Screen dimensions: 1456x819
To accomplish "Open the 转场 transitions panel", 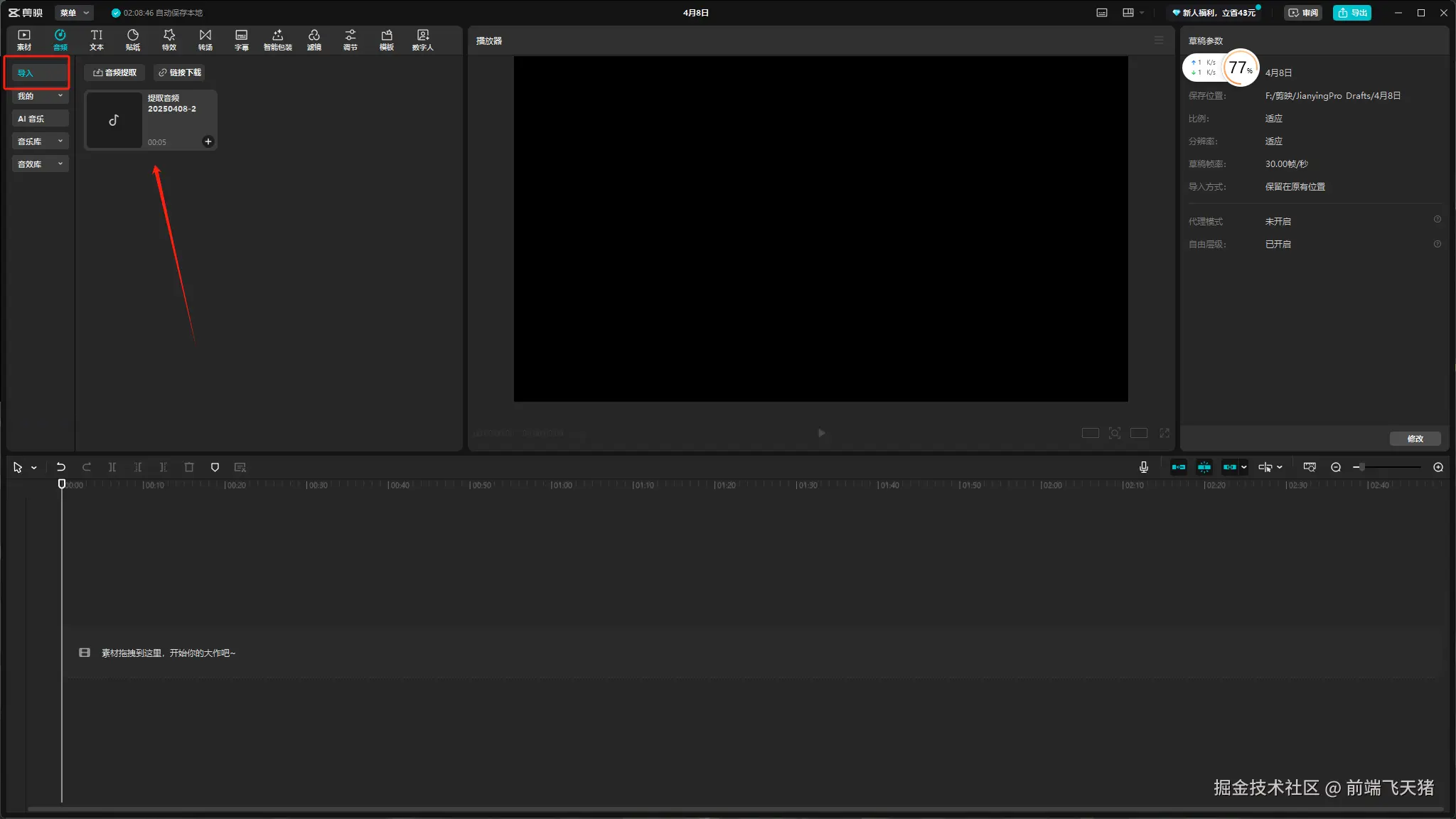I will click(x=205, y=40).
